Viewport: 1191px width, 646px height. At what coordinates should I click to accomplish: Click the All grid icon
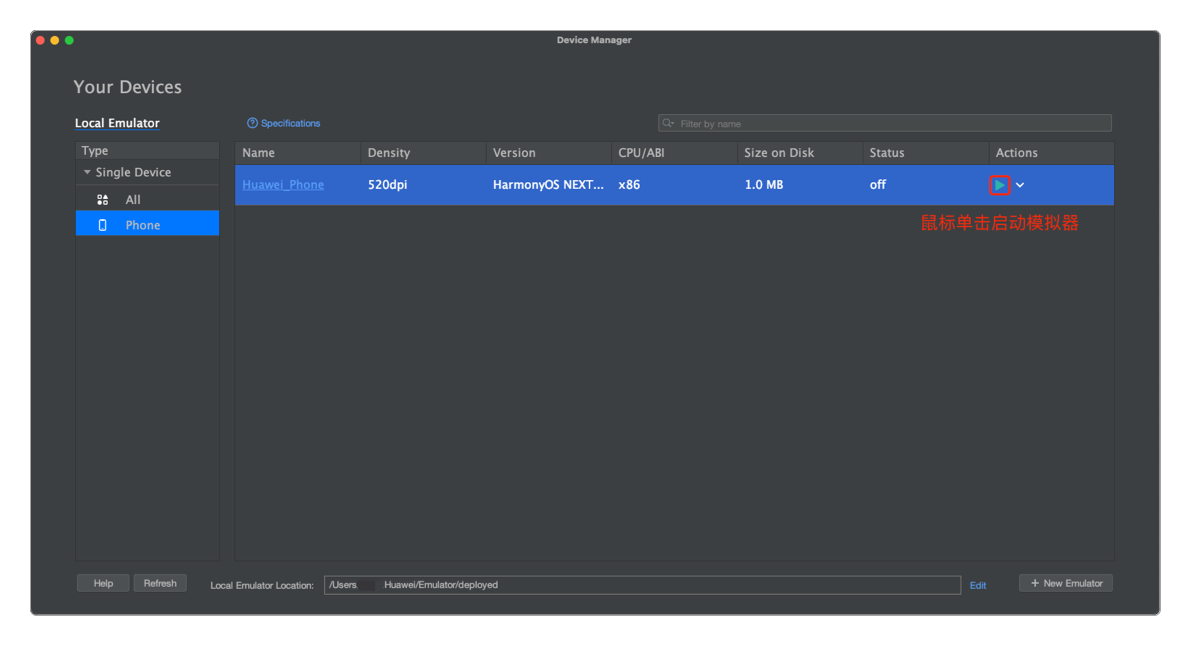[x=103, y=200]
